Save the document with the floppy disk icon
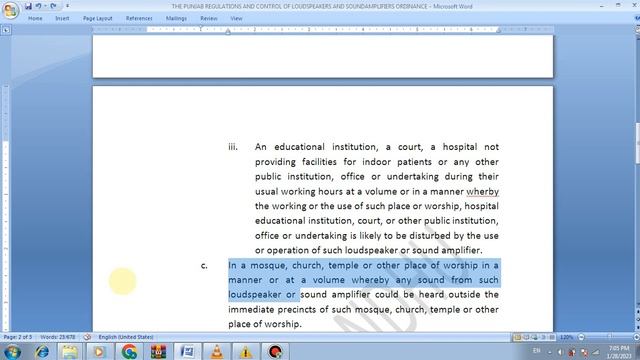Screen dimensions: 640x360 click(x=28, y=6)
